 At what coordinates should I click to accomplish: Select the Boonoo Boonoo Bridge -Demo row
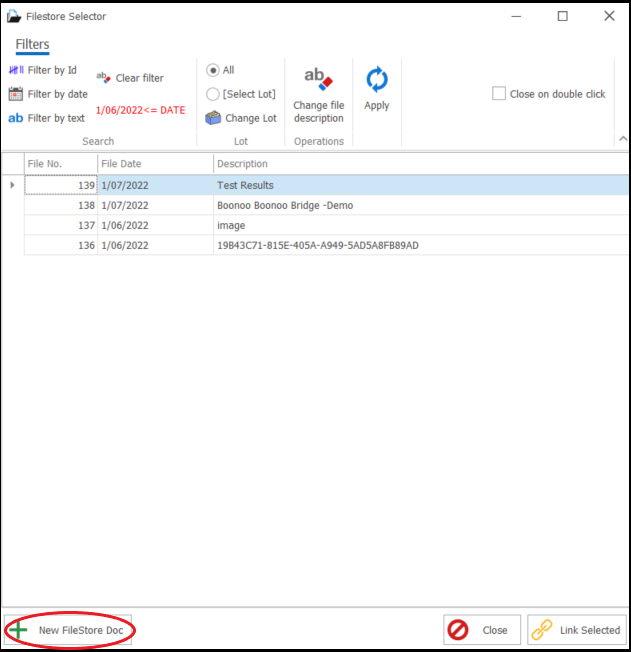[x=285, y=205]
